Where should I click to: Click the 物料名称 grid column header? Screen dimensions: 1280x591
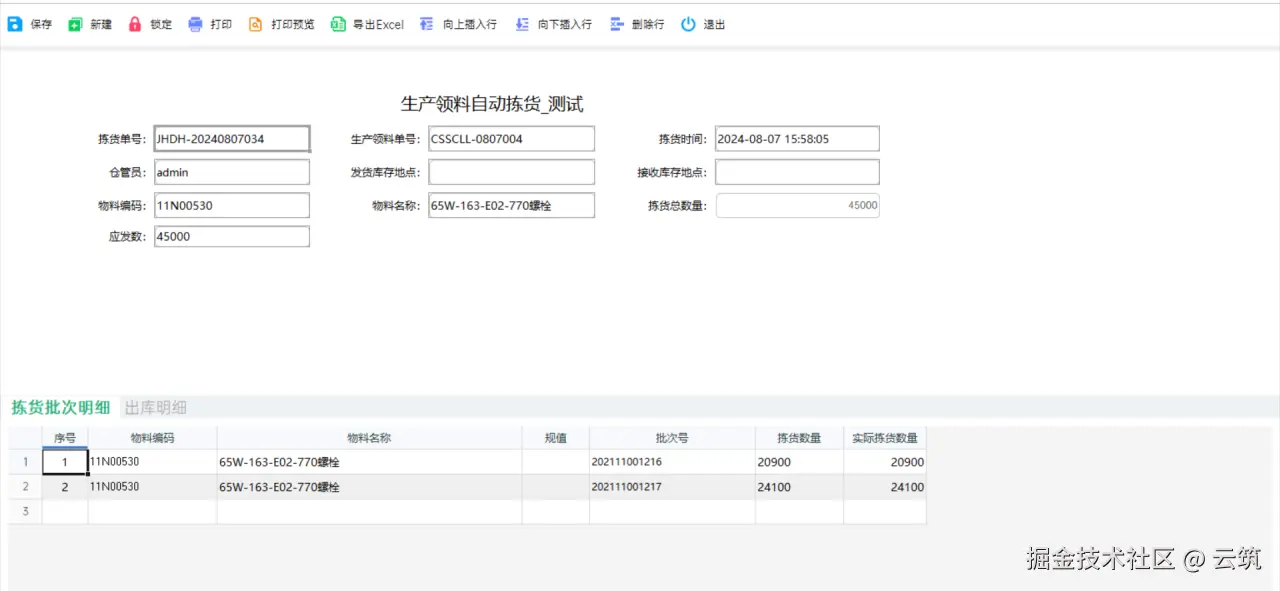(369, 437)
